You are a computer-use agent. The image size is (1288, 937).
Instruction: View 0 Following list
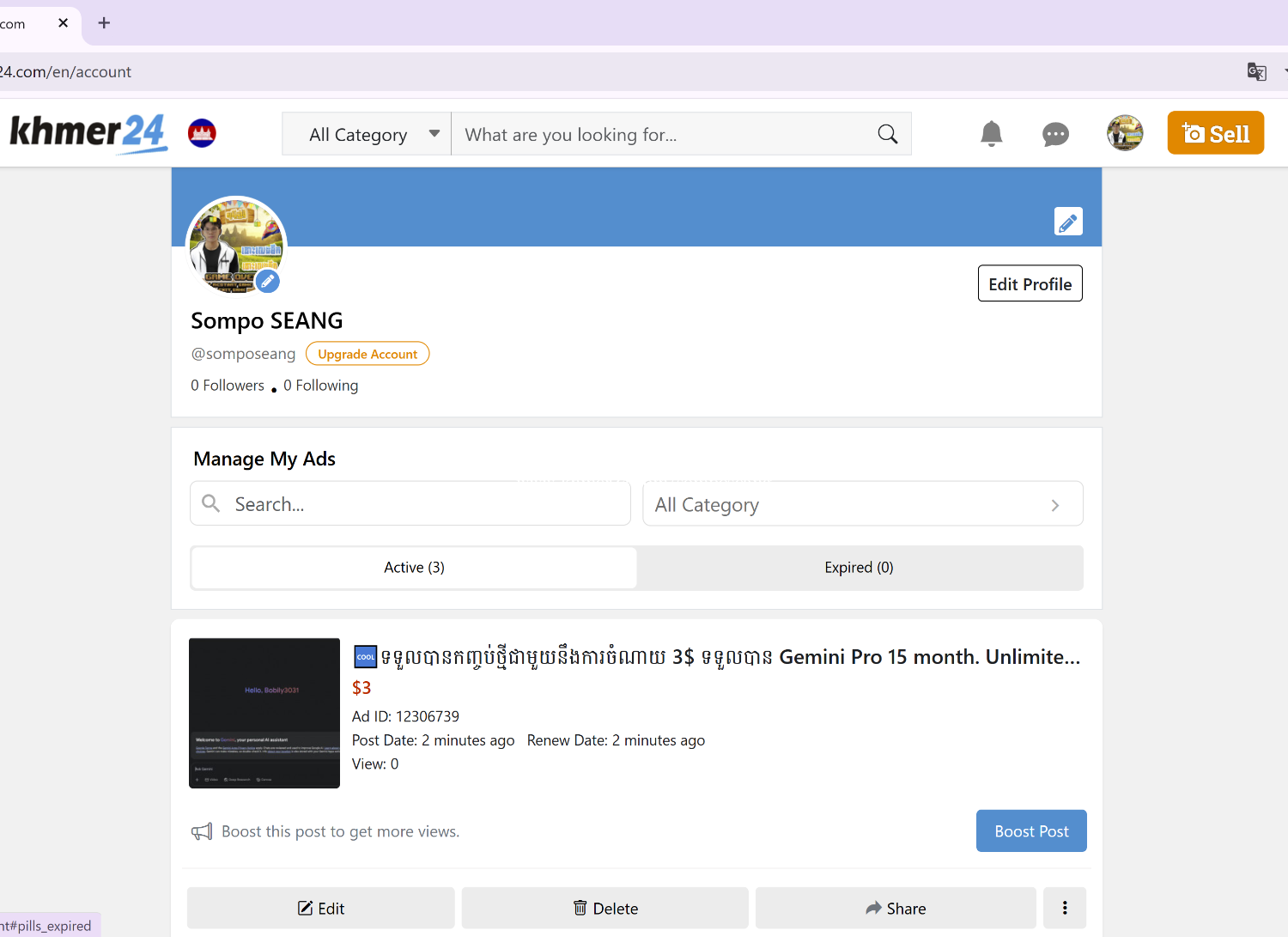pos(321,386)
